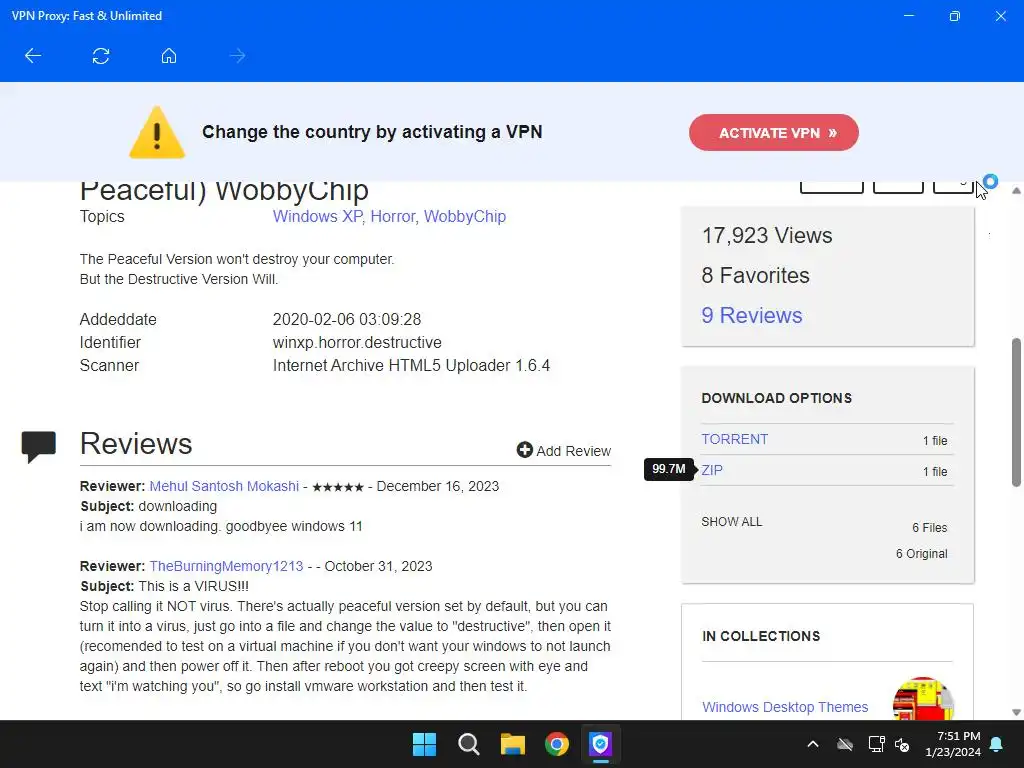Image resolution: width=1024 pixels, height=768 pixels.
Task: Click Internet Archive HTML5 Uploader 1.6.4 text
Action: [411, 365]
